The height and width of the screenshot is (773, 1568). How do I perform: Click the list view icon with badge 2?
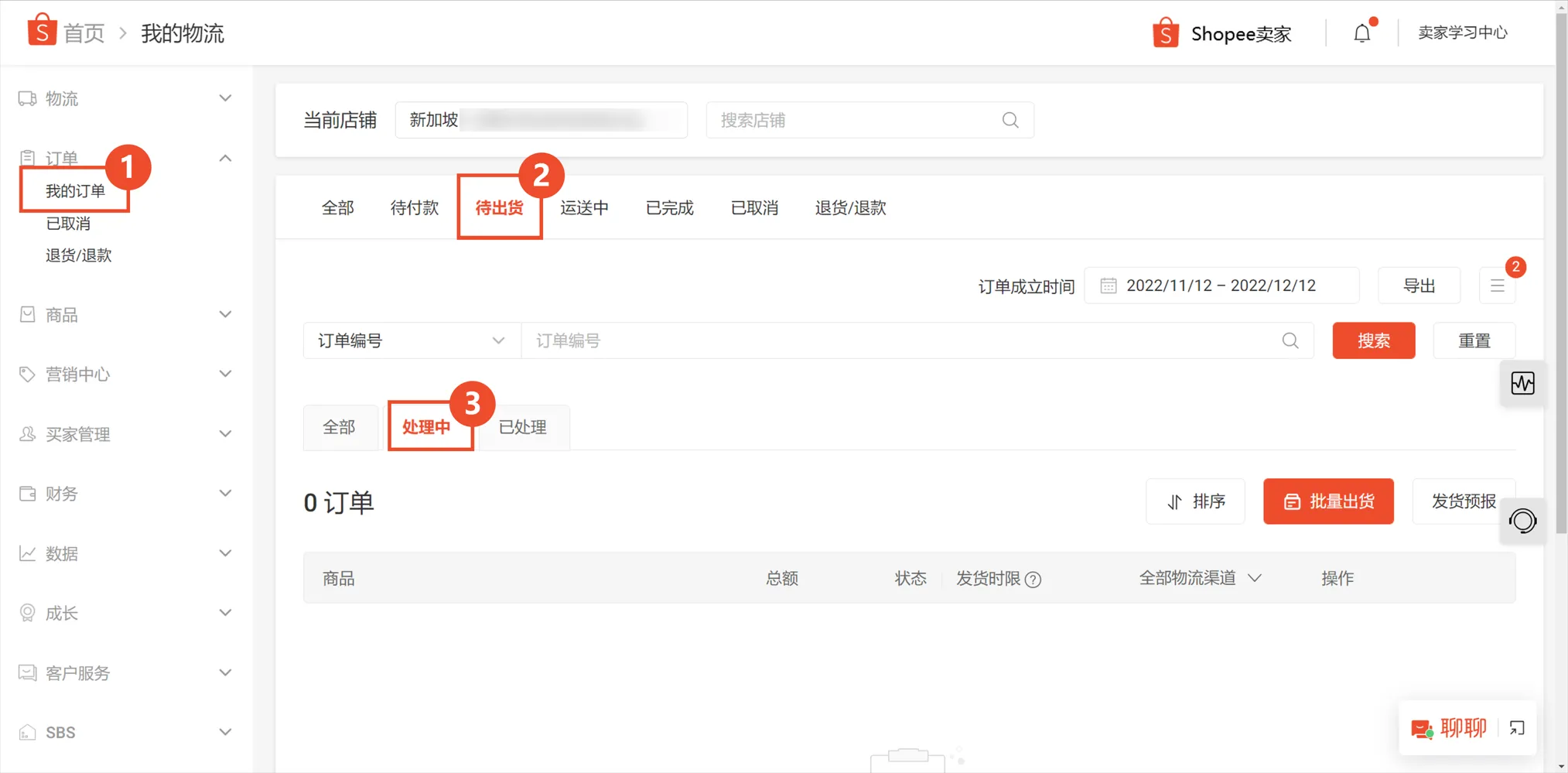click(x=1498, y=285)
